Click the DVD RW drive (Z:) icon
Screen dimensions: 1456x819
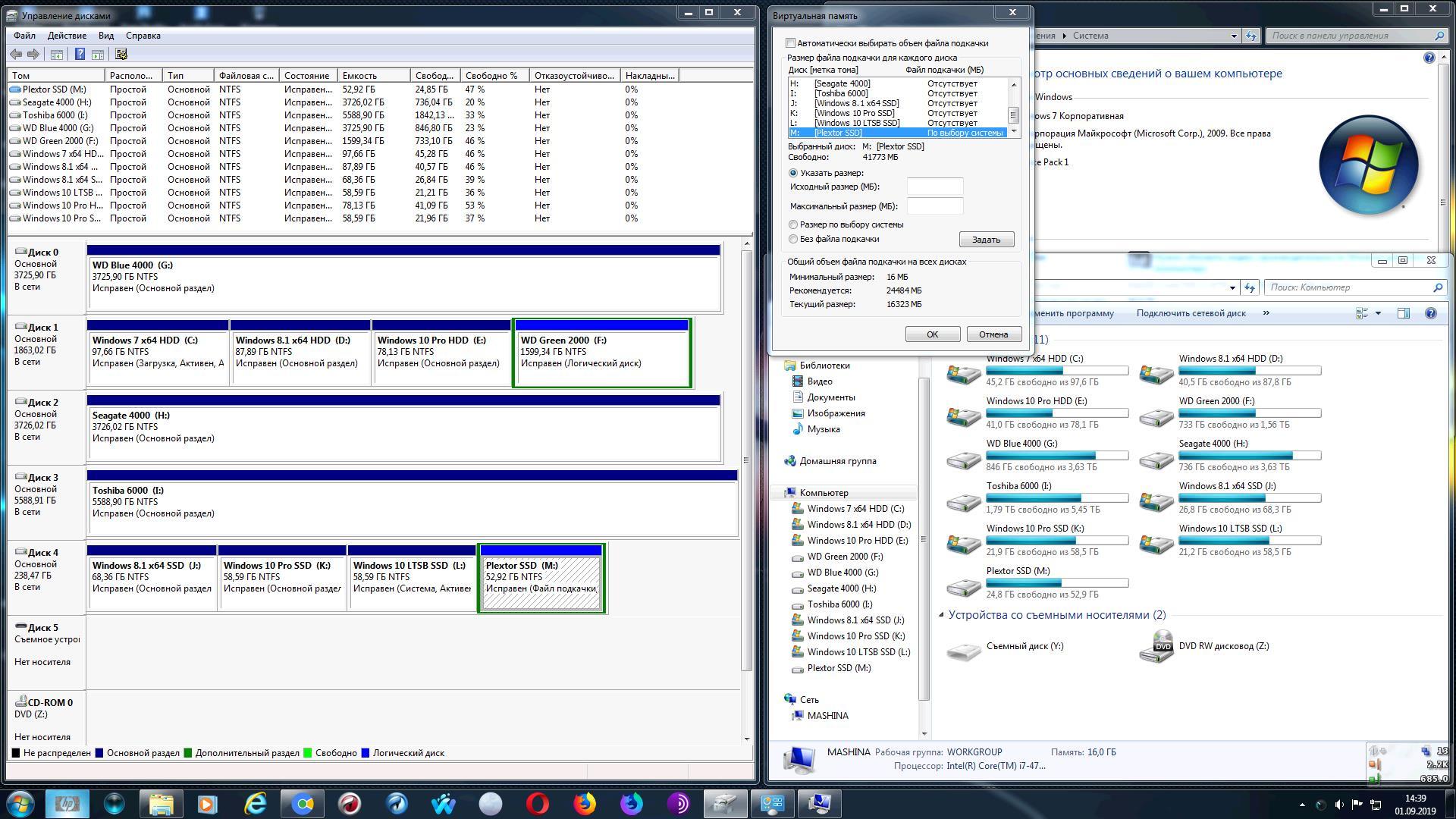pyautogui.click(x=1156, y=647)
